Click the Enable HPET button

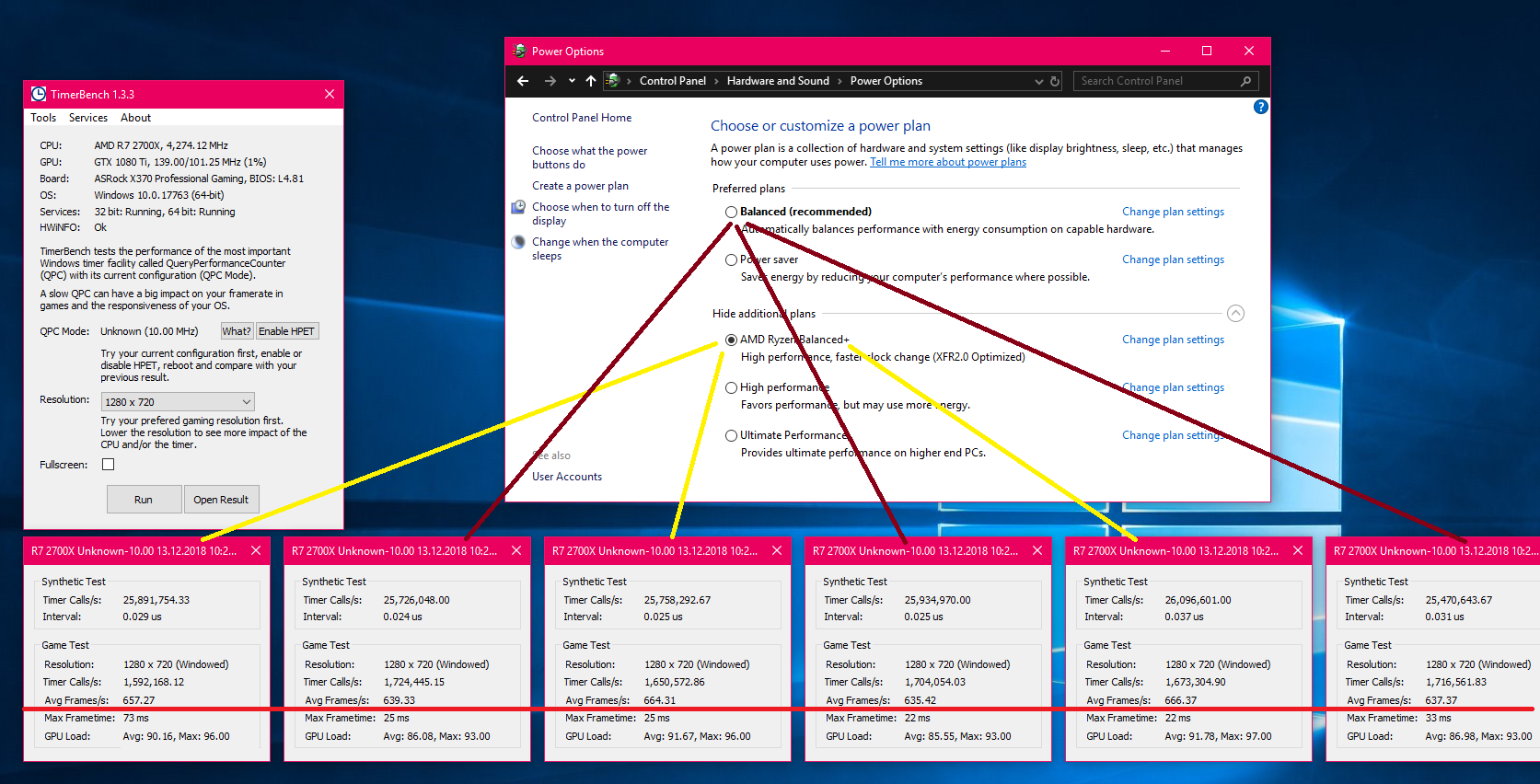coord(286,331)
